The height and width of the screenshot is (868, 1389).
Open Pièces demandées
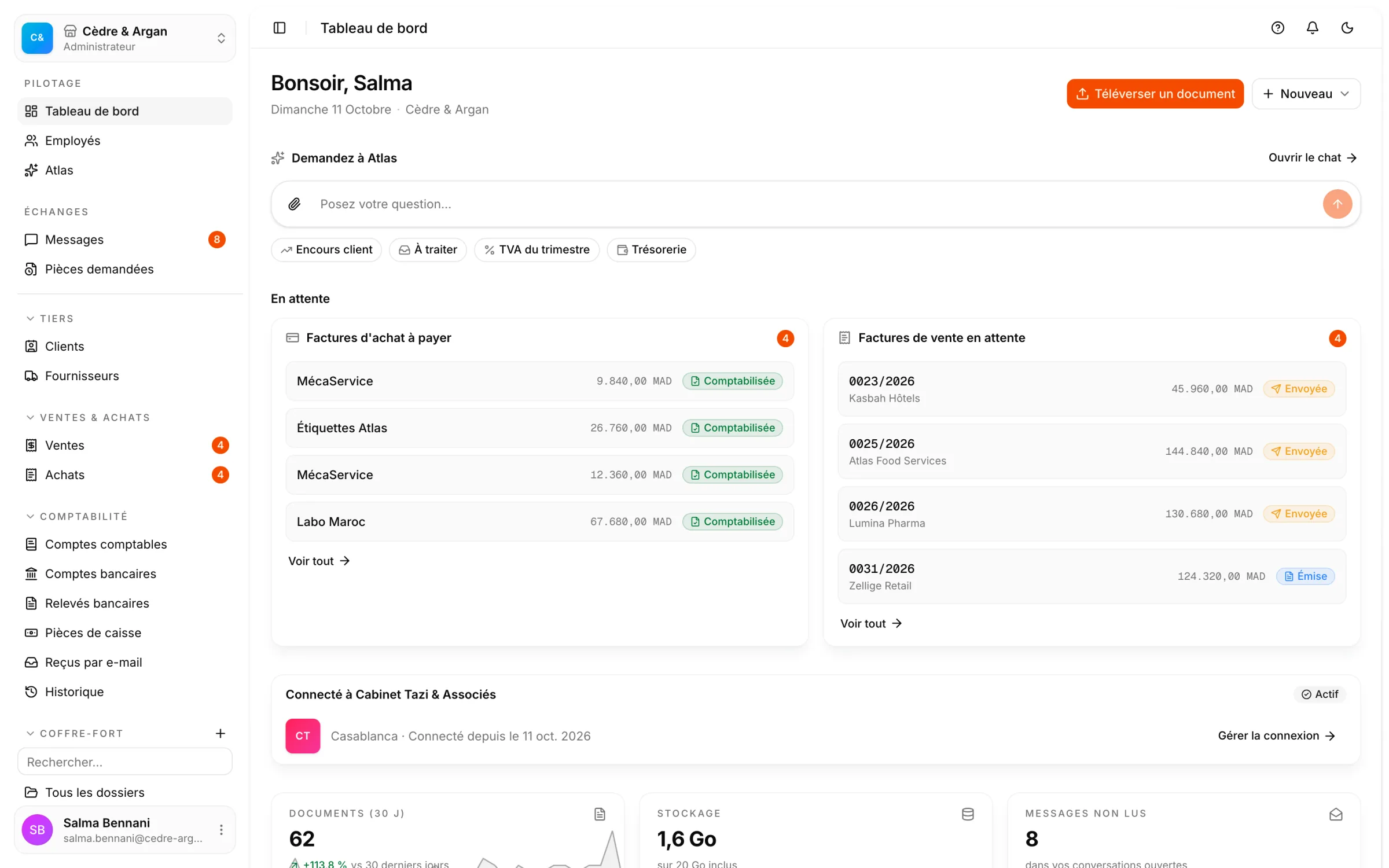pyautogui.click(x=125, y=269)
